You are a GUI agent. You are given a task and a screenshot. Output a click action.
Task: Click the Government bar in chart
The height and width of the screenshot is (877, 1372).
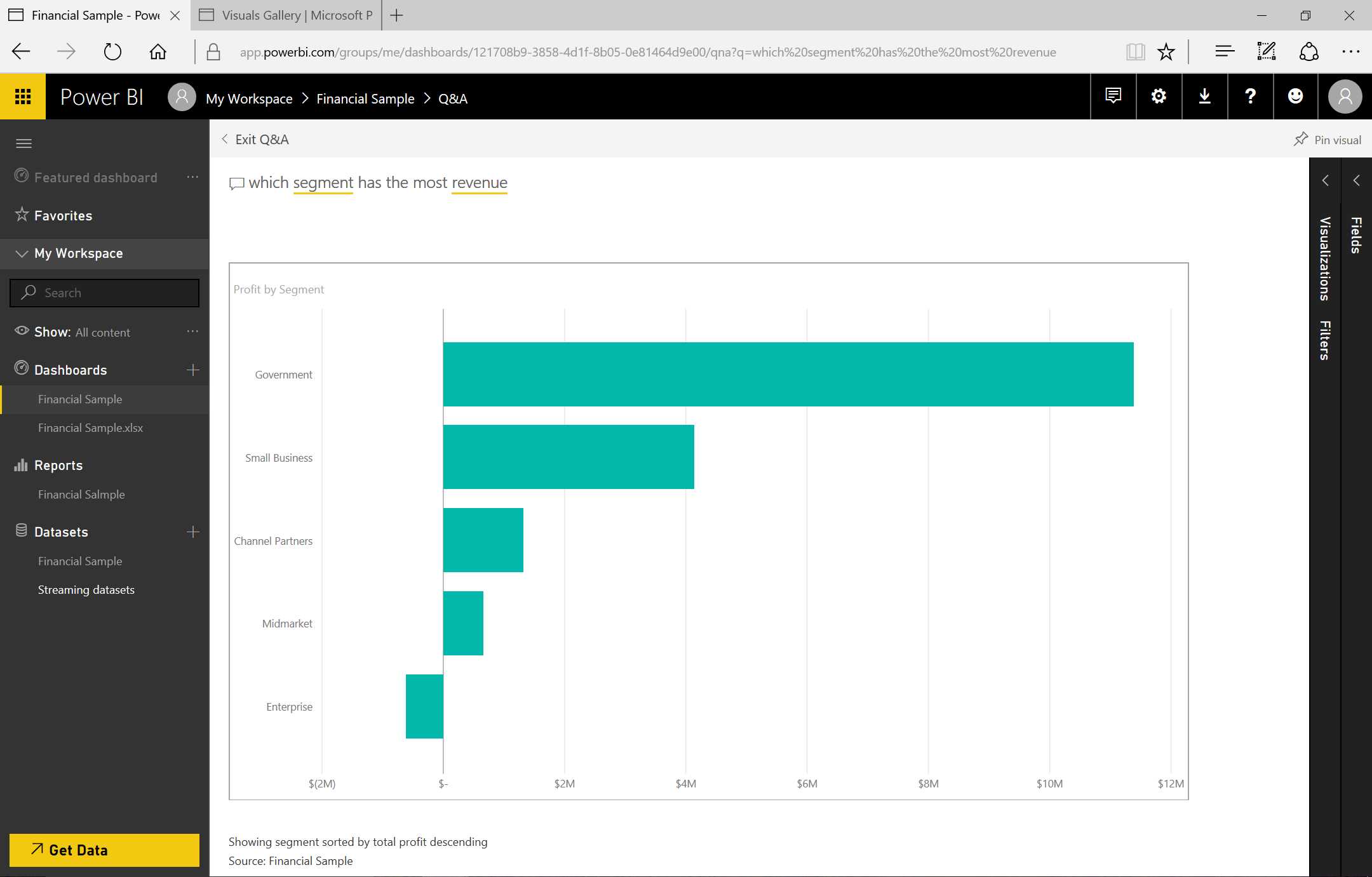(788, 374)
